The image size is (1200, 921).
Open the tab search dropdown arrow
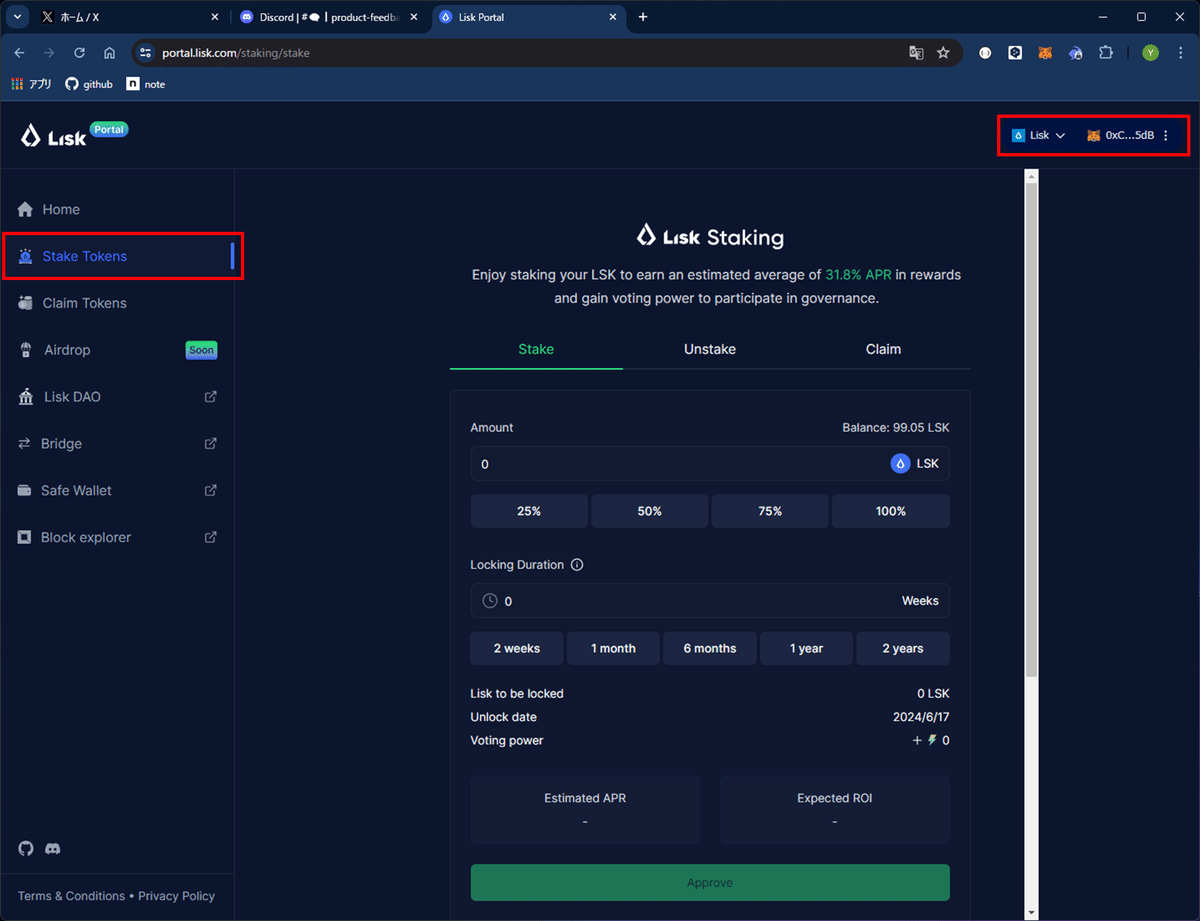click(17, 17)
